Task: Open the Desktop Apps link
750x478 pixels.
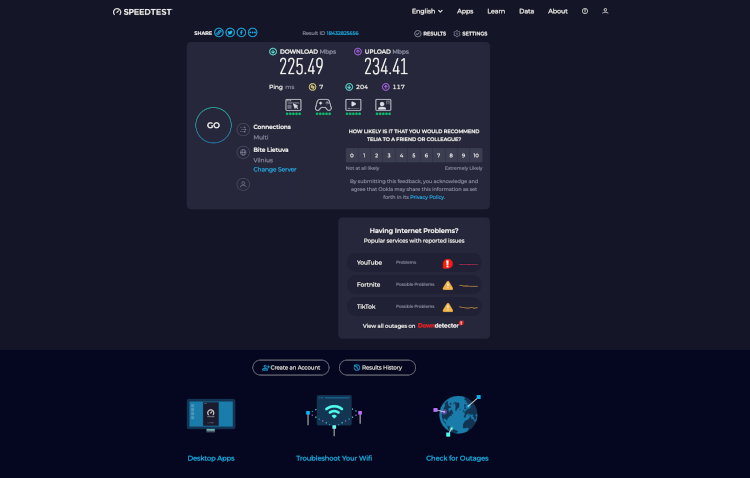Action: (211, 458)
